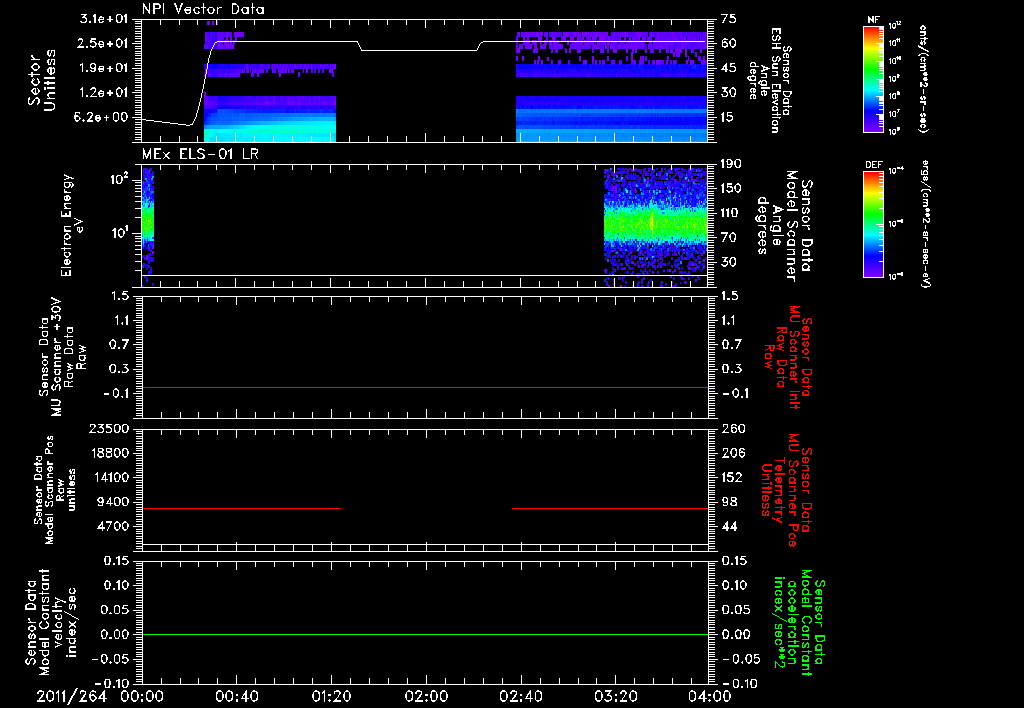Click the red trace in MU Scanner +30V panel

point(424,387)
